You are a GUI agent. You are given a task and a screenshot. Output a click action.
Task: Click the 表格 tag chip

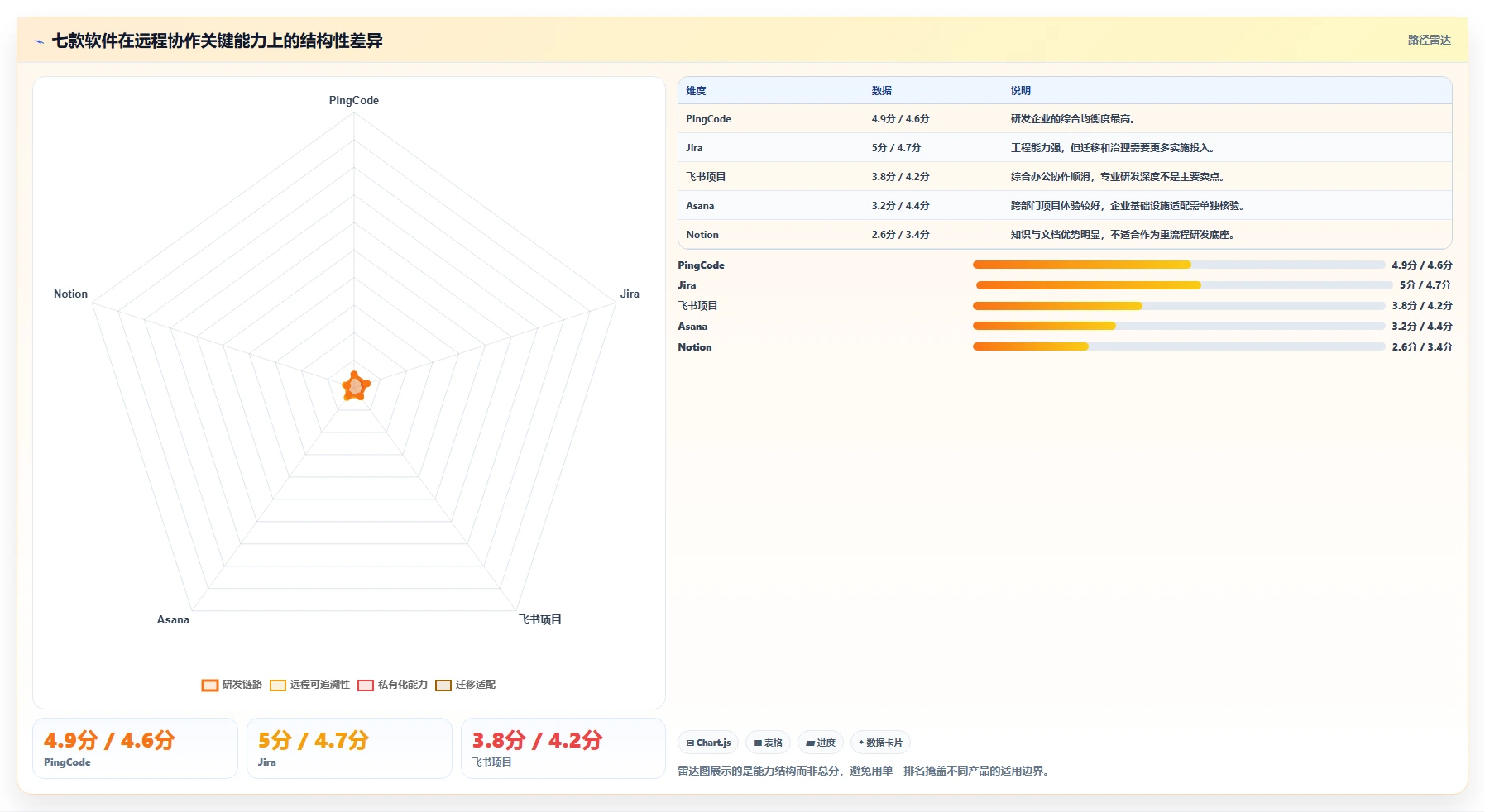coord(769,743)
